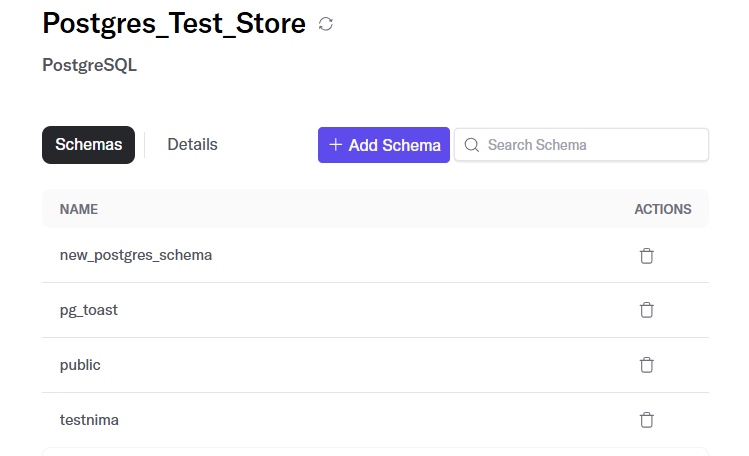
Task: Click the divider between Schemas and Details
Action: click(x=144, y=145)
